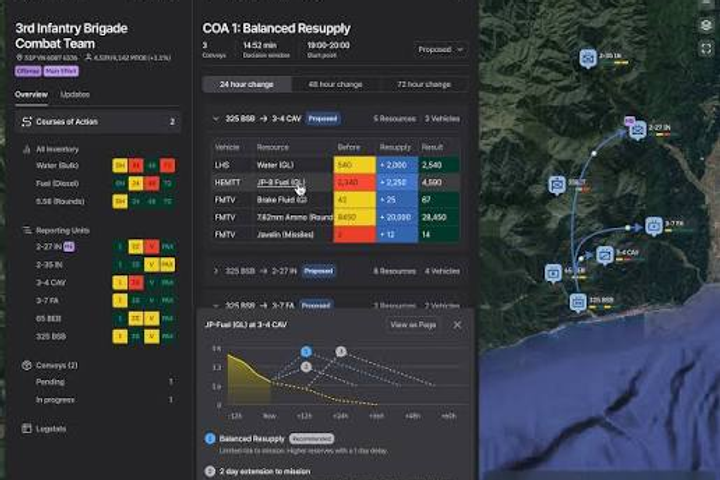Click the Logstats icon in sidebar

coord(27,429)
